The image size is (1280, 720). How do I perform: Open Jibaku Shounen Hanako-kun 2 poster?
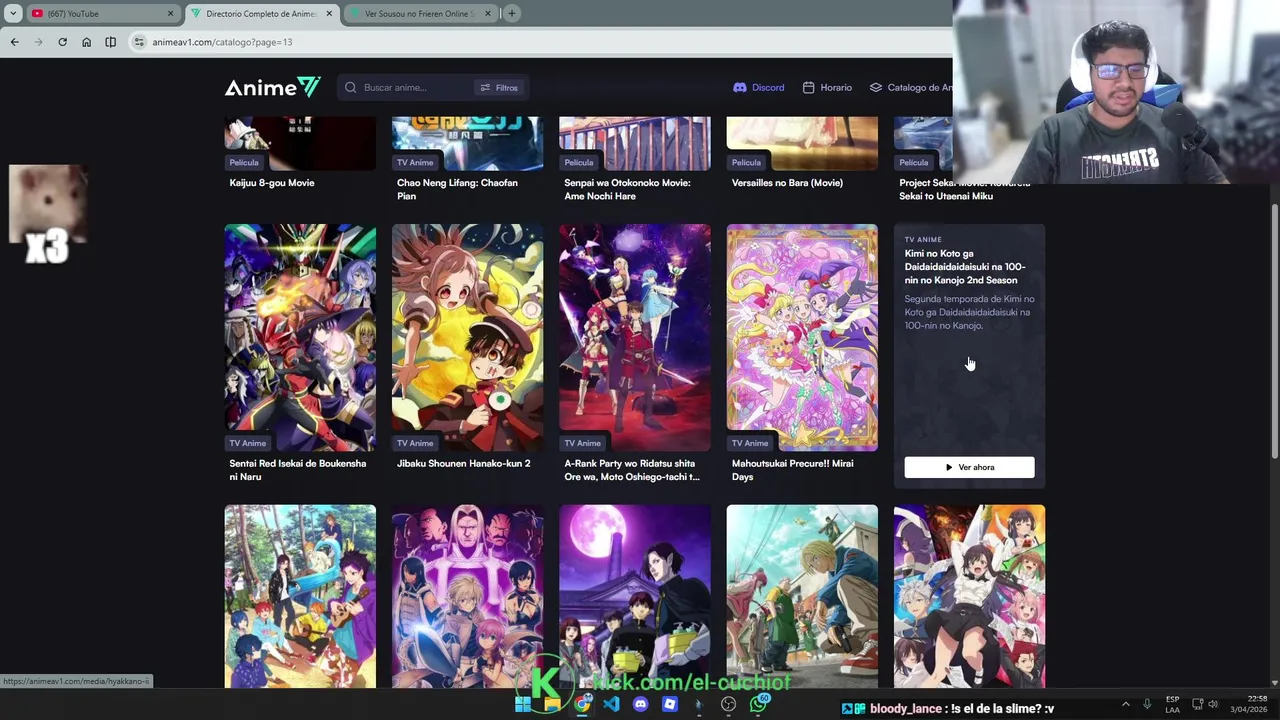(467, 338)
